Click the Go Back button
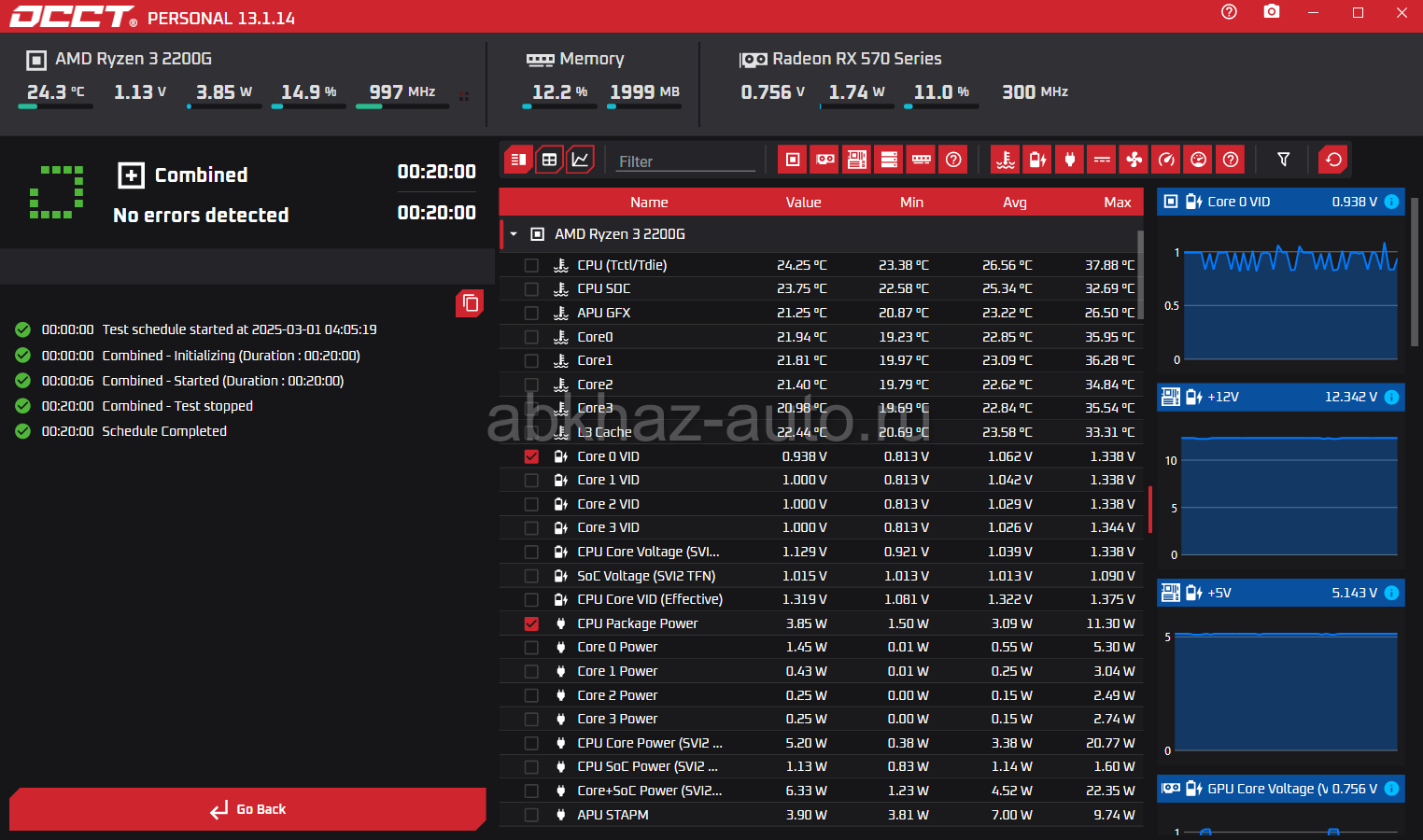Viewport: 1423px width, 840px height. [247, 809]
